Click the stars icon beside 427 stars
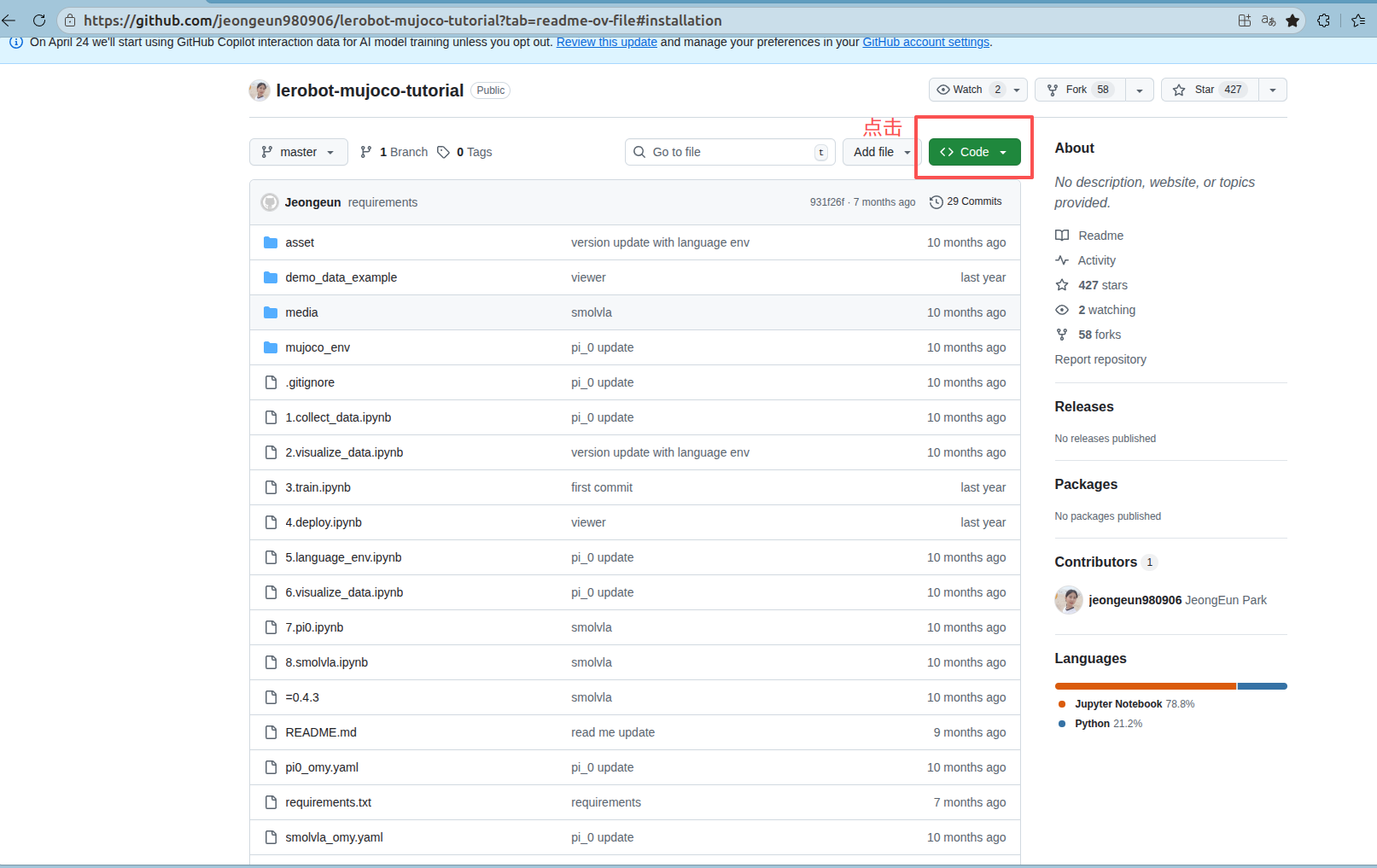The height and width of the screenshot is (868, 1377). point(1062,285)
